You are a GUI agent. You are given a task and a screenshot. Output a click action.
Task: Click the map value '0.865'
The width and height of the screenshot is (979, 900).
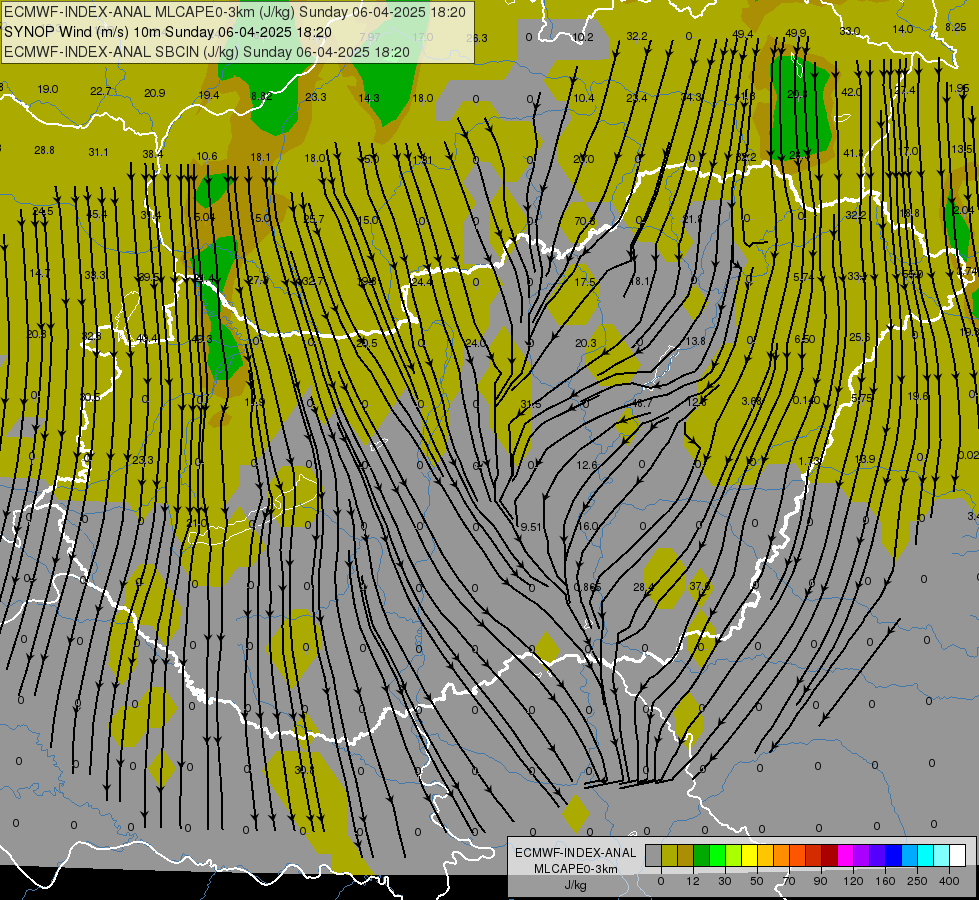[x=588, y=587]
